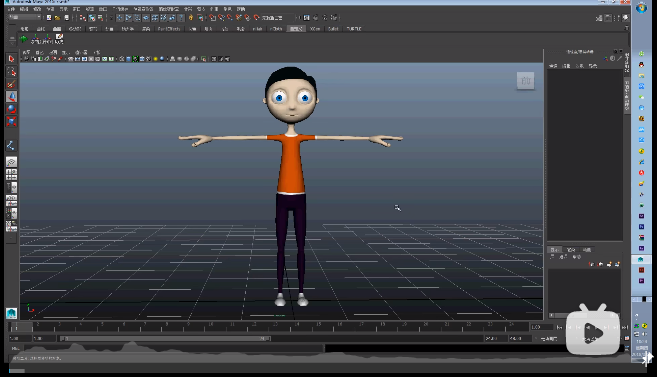Open the menu set dropdown
This screenshot has width=657, height=377.
click(x=25, y=18)
